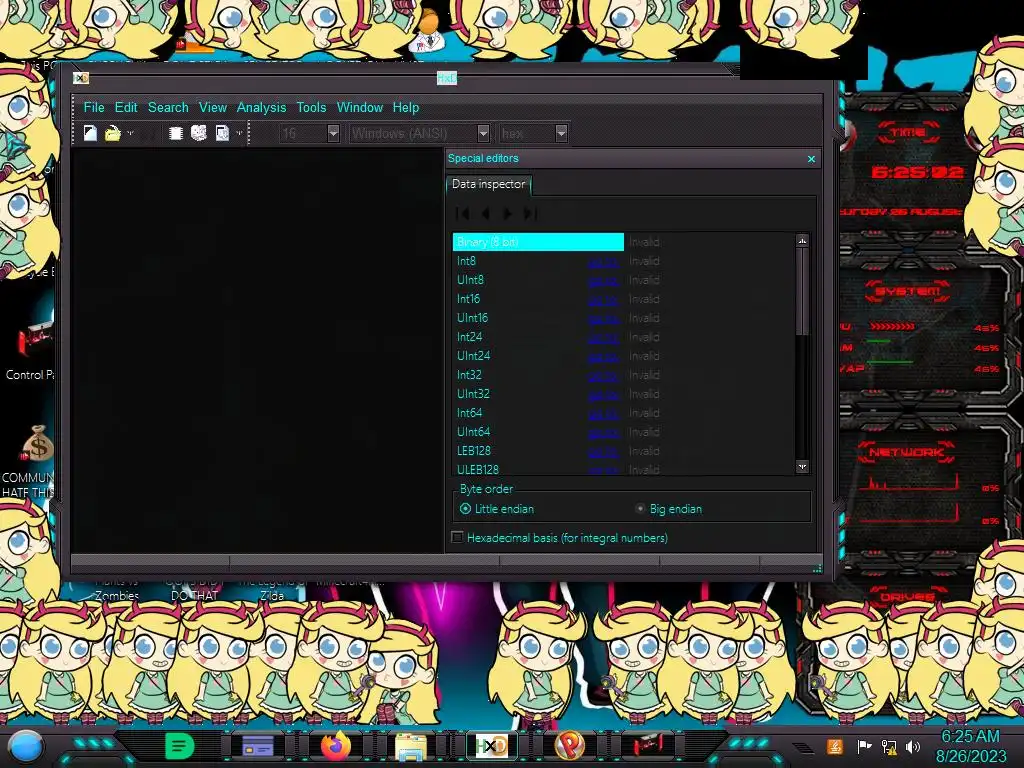
Task: Select the UInt24 row in Data inspector
Action: click(x=624, y=356)
